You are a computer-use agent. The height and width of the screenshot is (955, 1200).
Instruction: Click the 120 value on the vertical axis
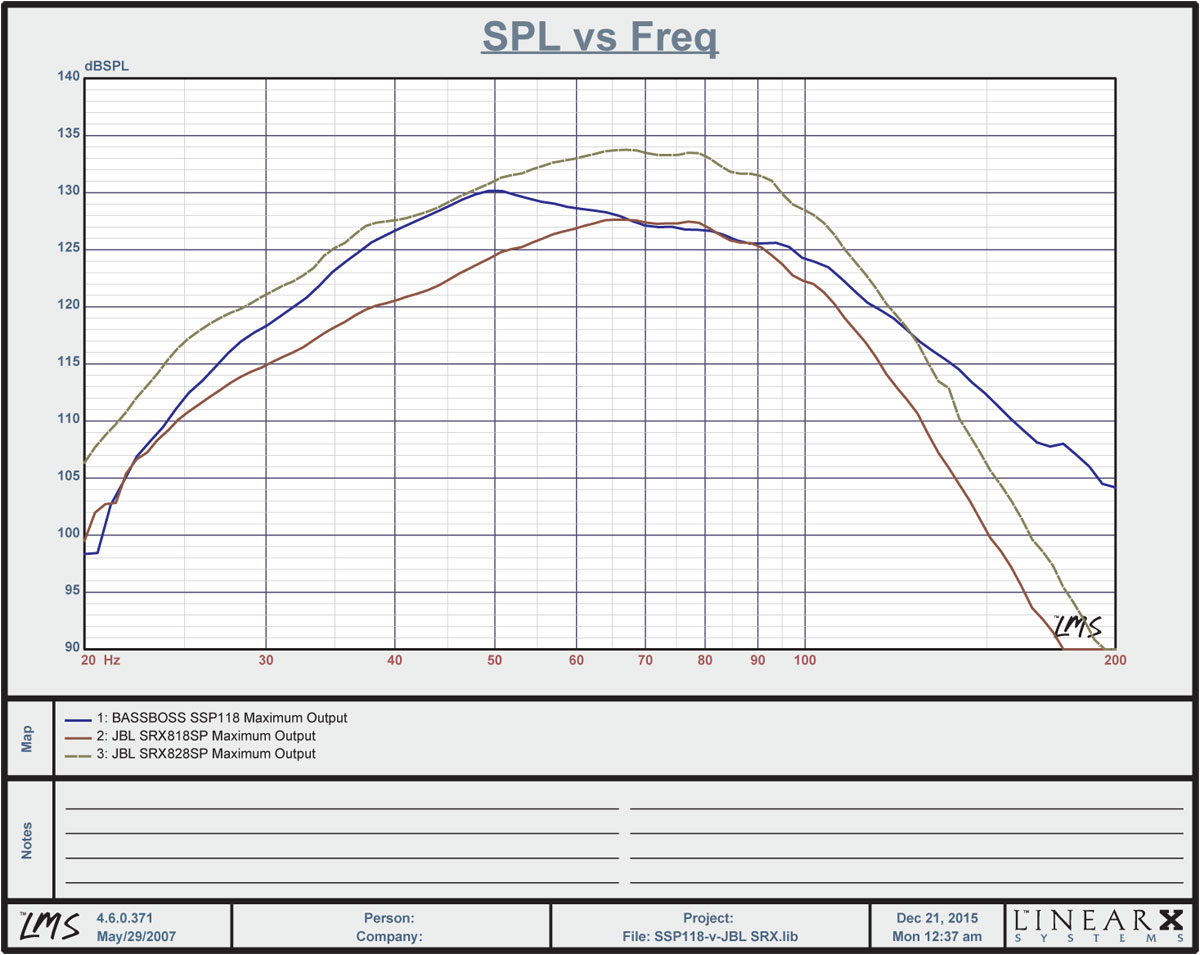(x=69, y=306)
